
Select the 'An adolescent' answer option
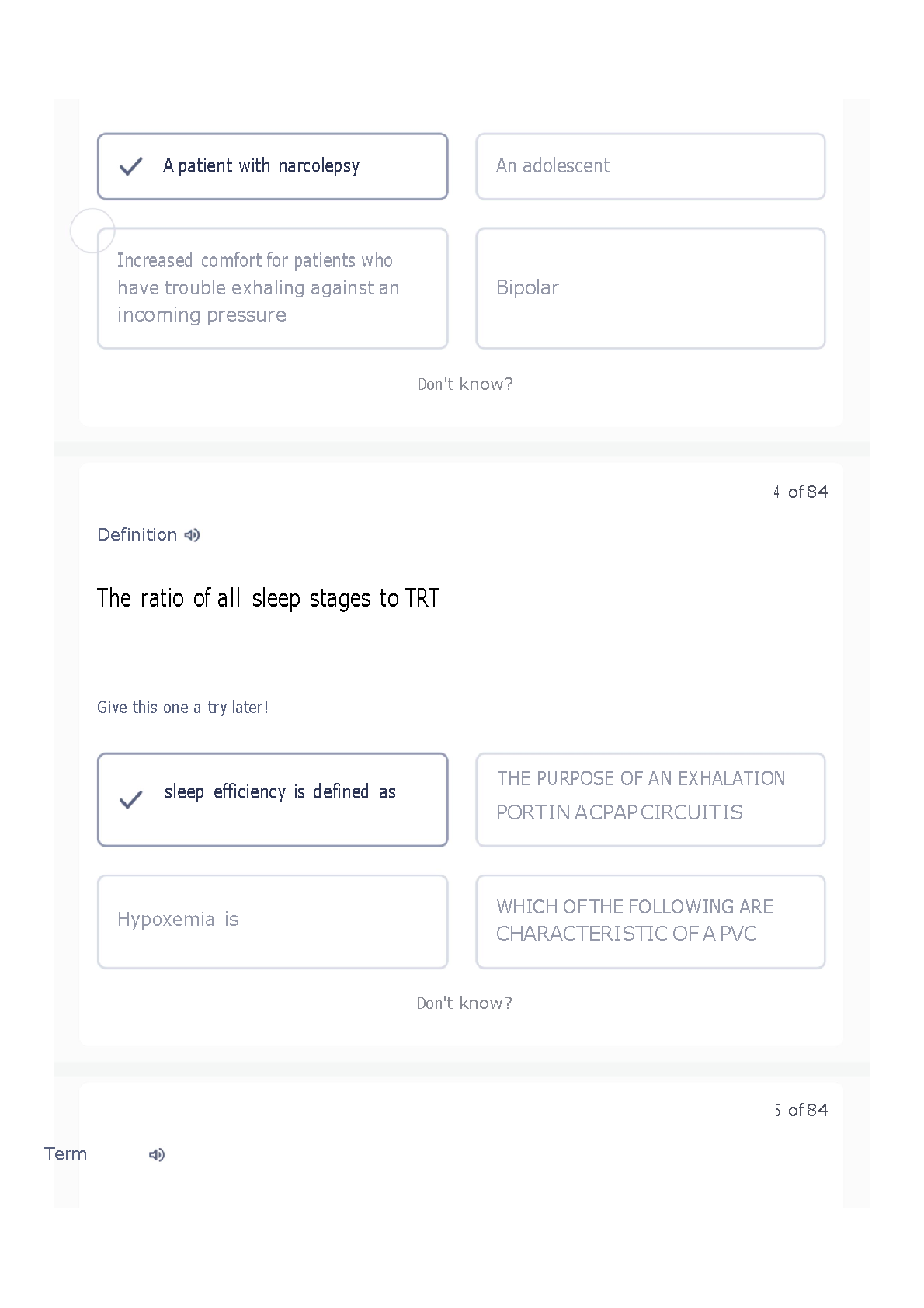[650, 166]
